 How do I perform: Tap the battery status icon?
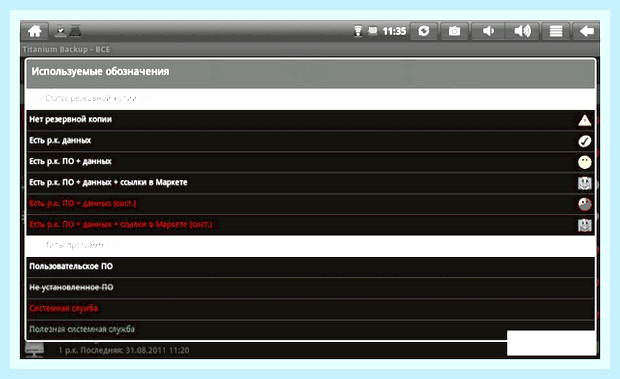point(372,31)
